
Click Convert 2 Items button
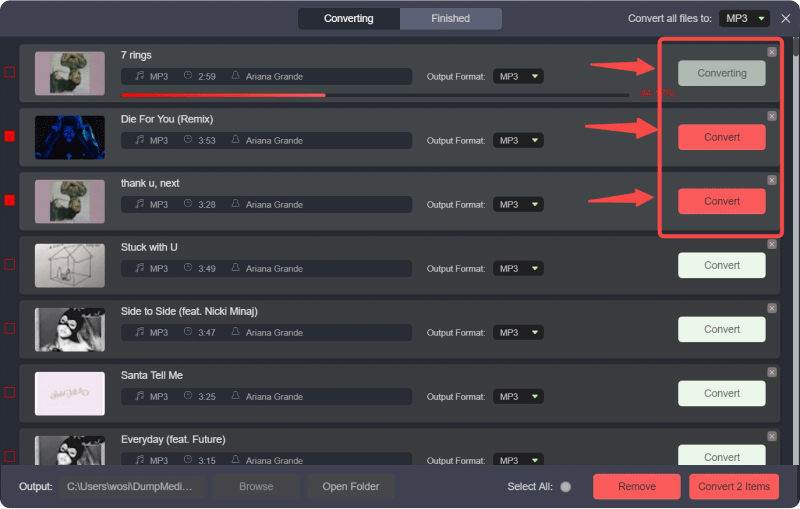tap(734, 487)
